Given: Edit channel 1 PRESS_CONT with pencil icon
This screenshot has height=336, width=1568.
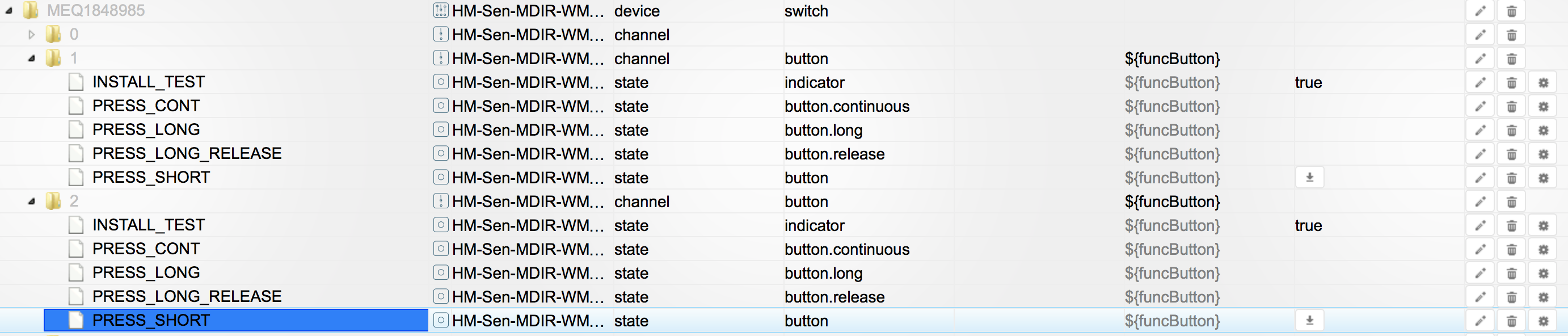Looking at the screenshot, I should click(x=1480, y=107).
